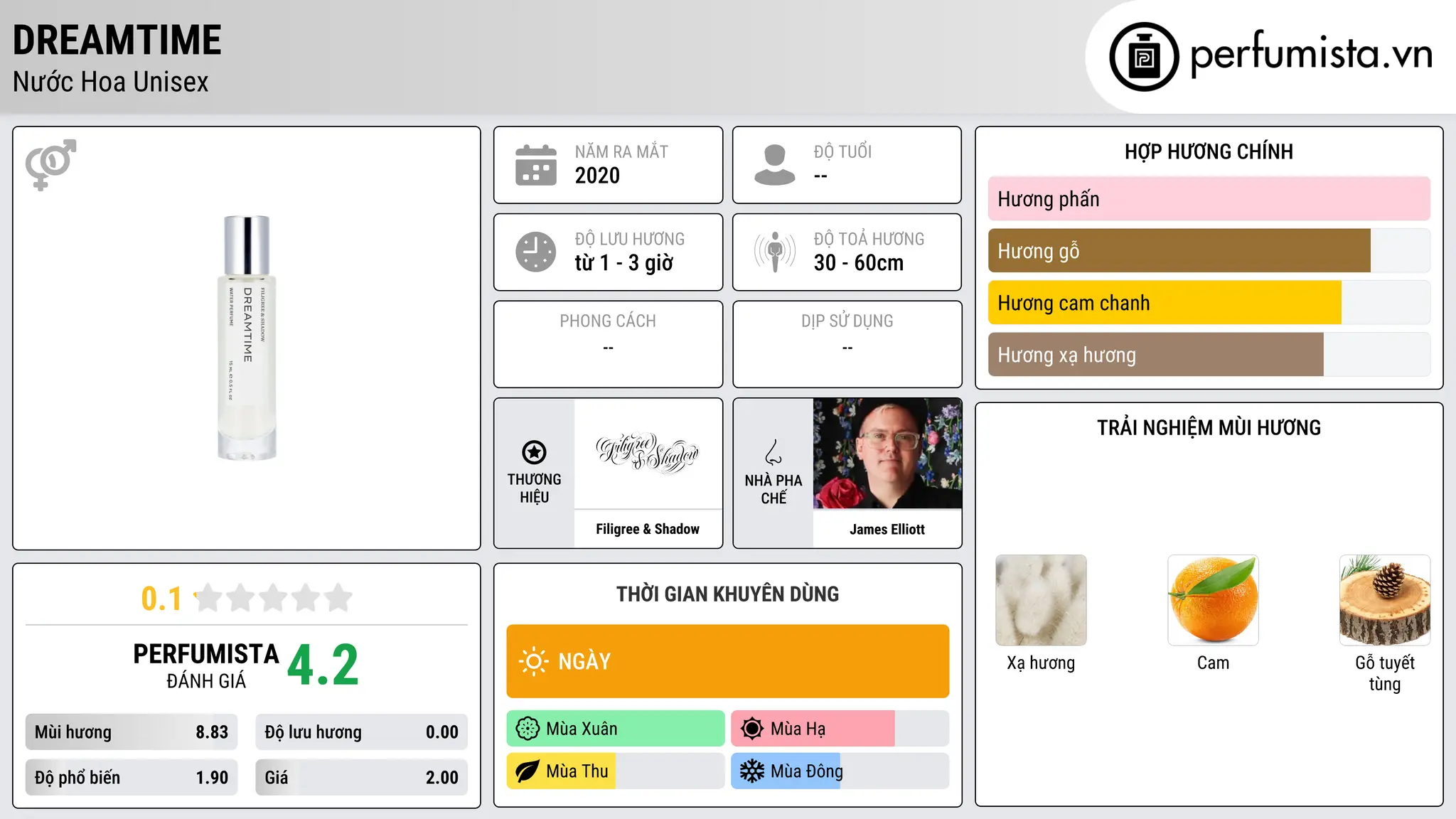Click the Thời gian khuyên dùng heading
The height and width of the screenshot is (819, 1456).
[727, 594]
